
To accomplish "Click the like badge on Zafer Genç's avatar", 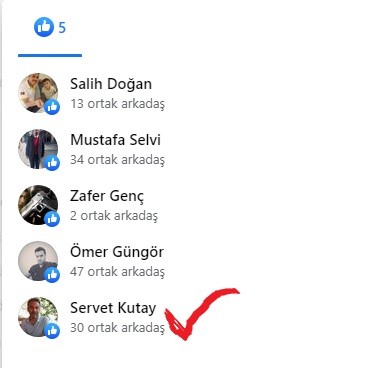I will click(52, 219).
